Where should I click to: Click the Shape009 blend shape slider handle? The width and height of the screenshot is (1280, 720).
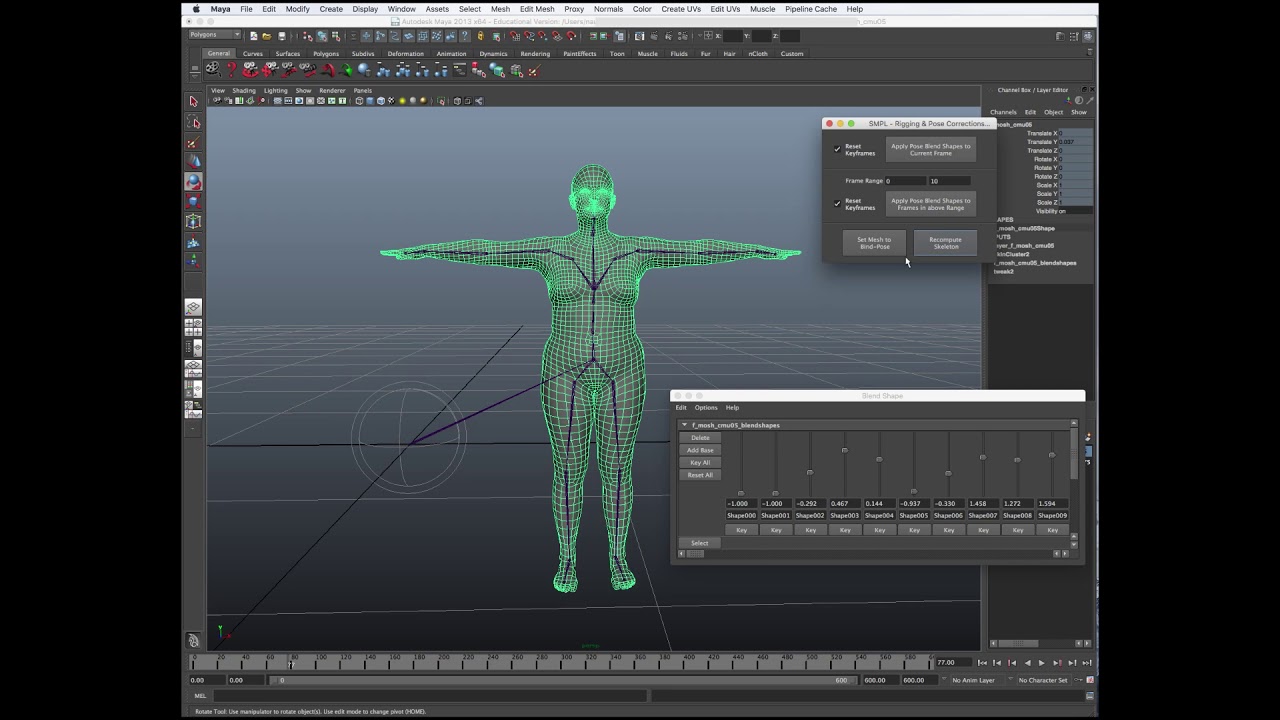pyautogui.click(x=1051, y=455)
